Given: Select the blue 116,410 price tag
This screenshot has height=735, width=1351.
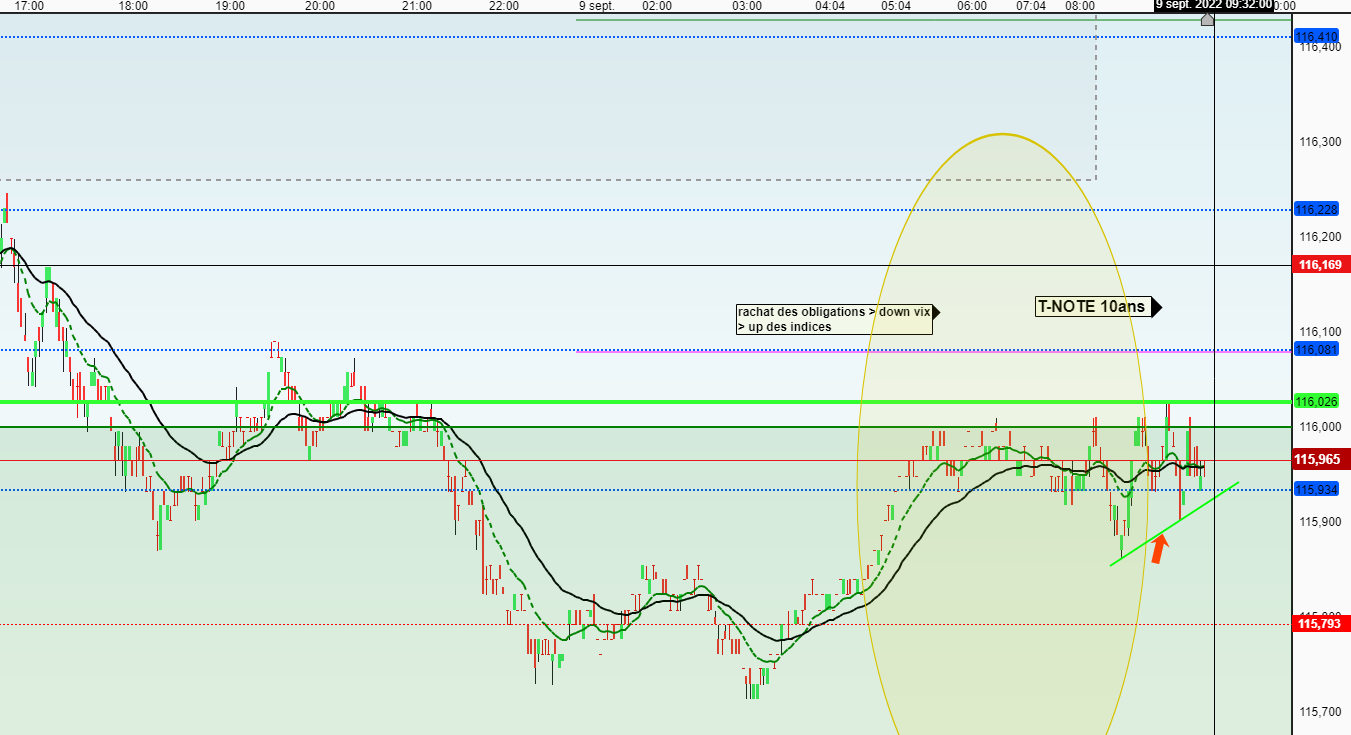Looking at the screenshot, I should click(1316, 37).
